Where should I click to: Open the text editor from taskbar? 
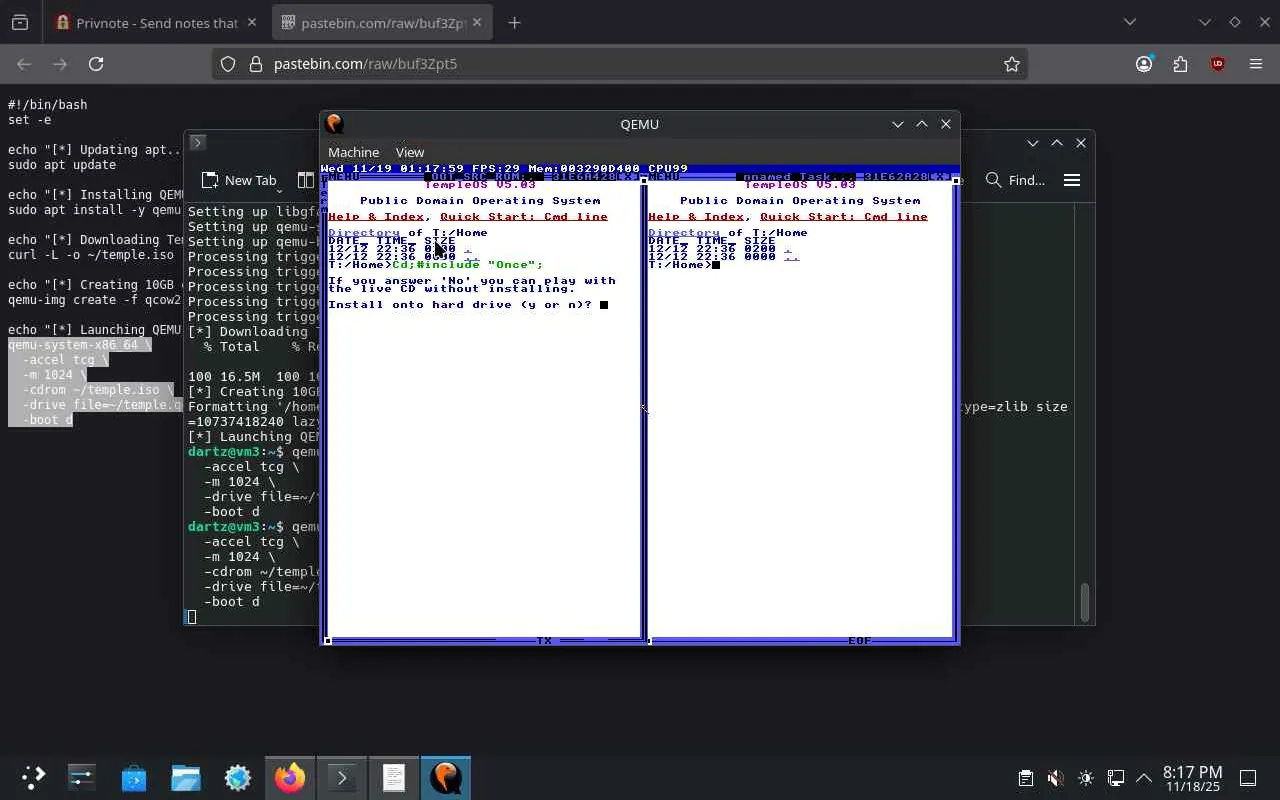click(x=394, y=777)
